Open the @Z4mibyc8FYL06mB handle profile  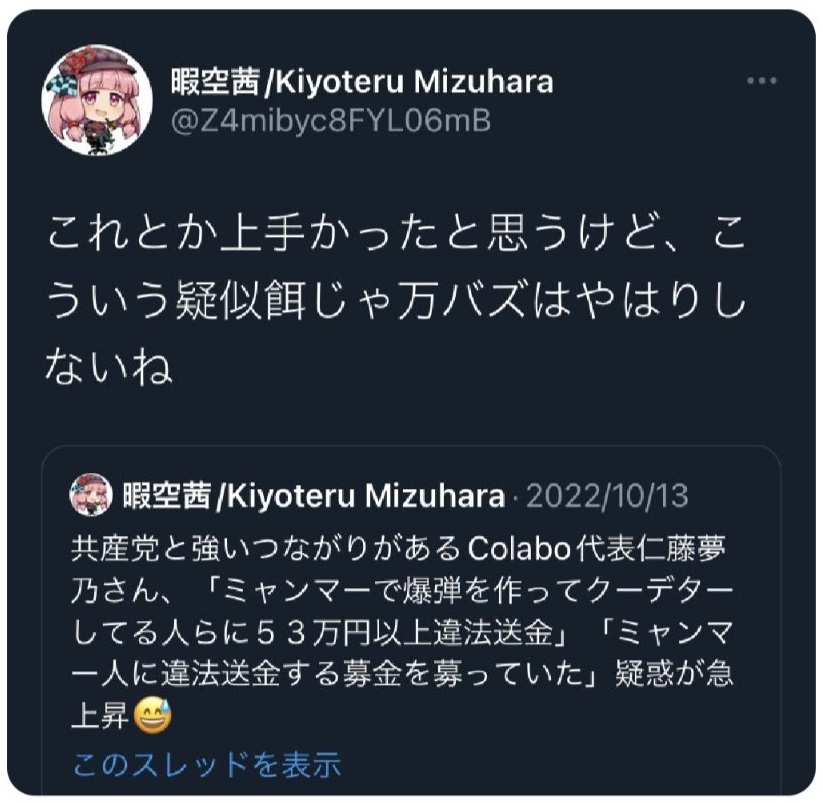click(x=331, y=121)
